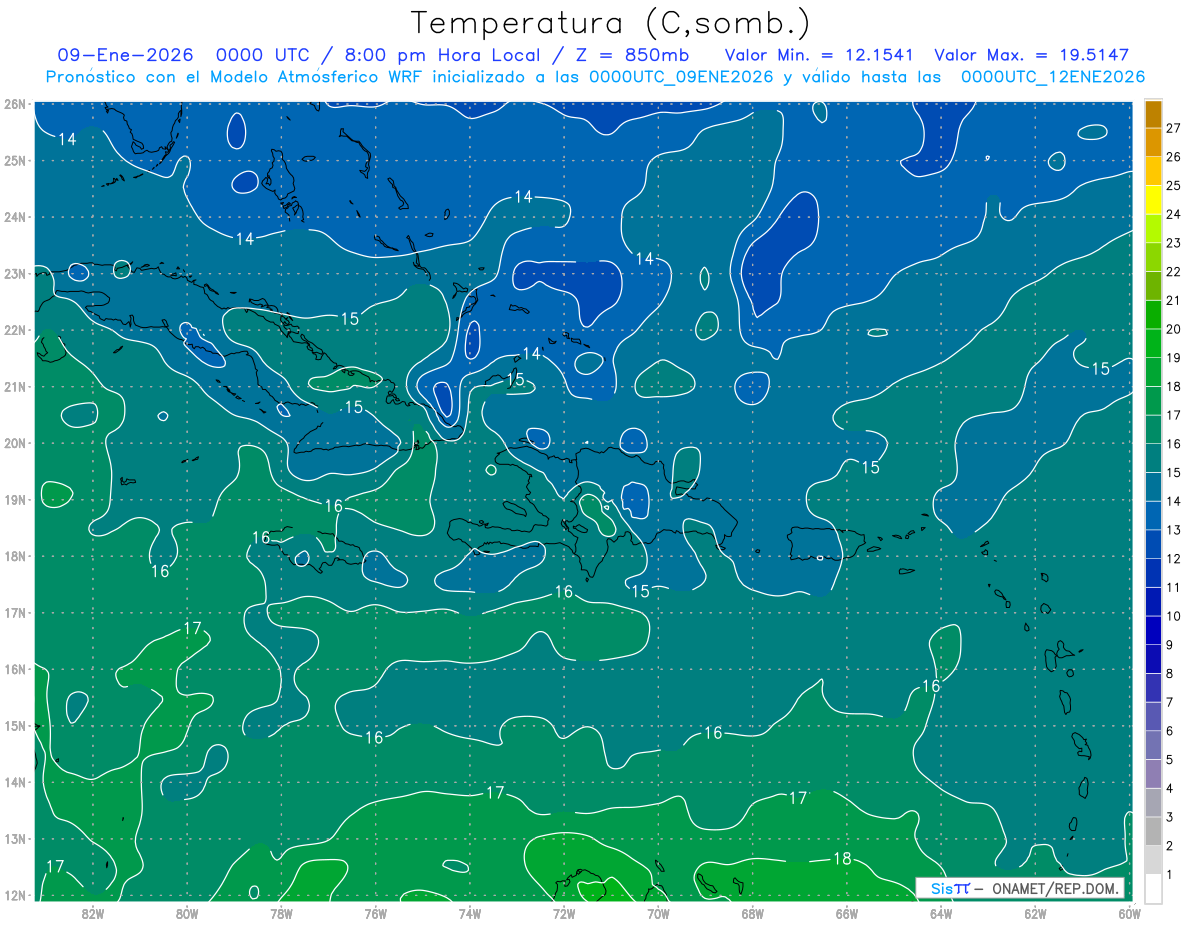Click the white swatch at the color scale bottom
Screen dimensions: 1200x927
point(1153,888)
